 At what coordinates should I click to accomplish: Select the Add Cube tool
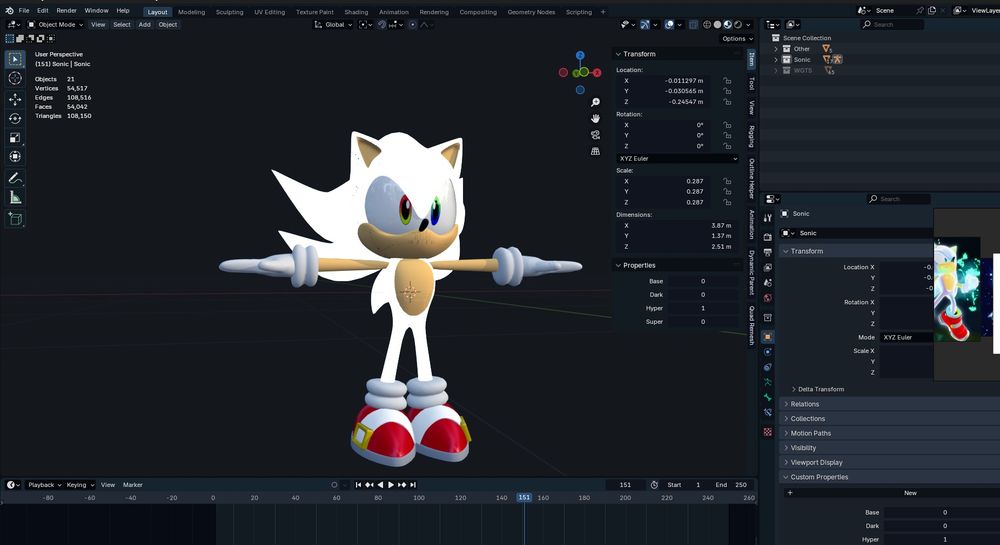[15, 219]
